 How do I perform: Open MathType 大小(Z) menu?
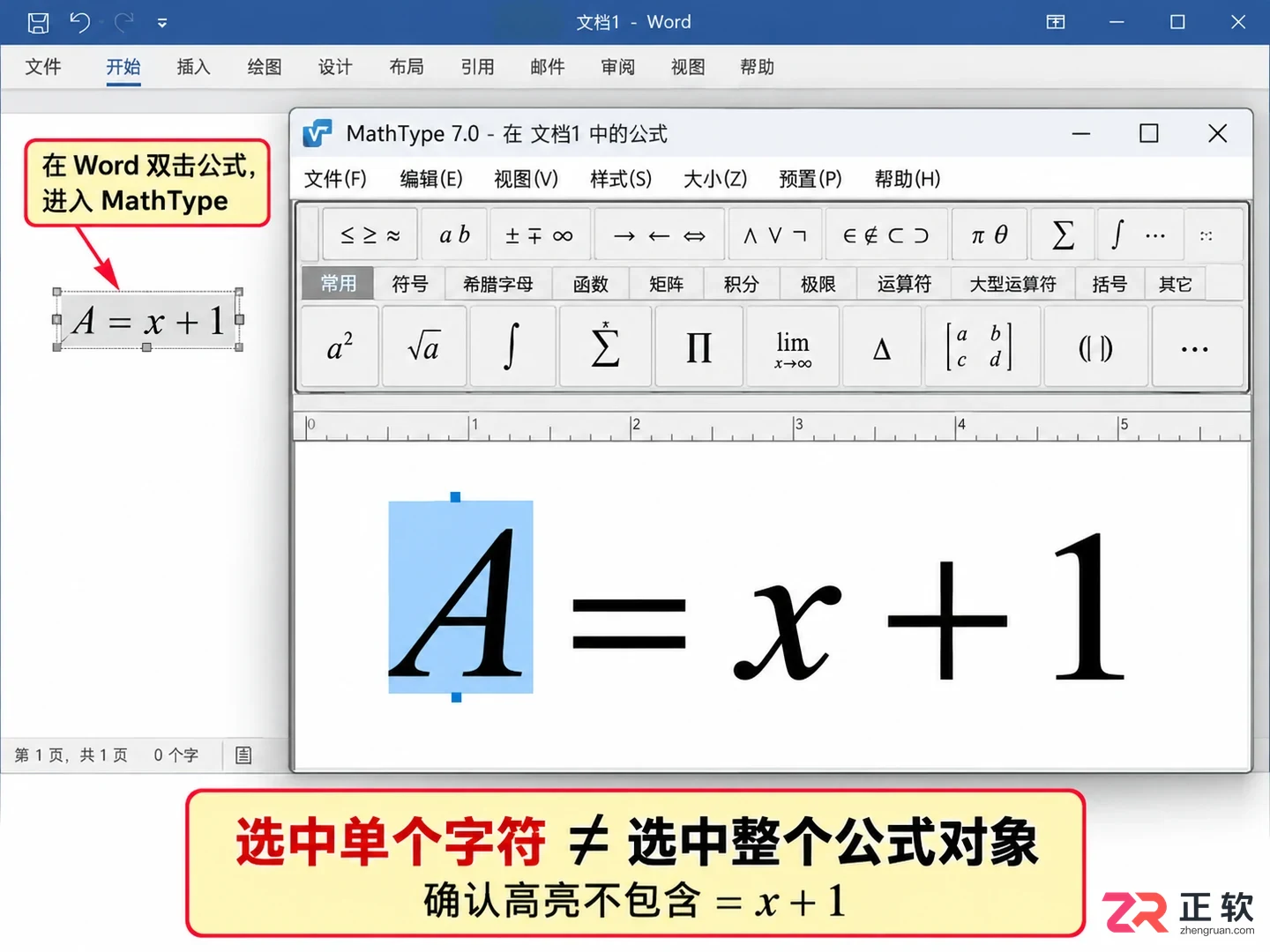point(715,179)
